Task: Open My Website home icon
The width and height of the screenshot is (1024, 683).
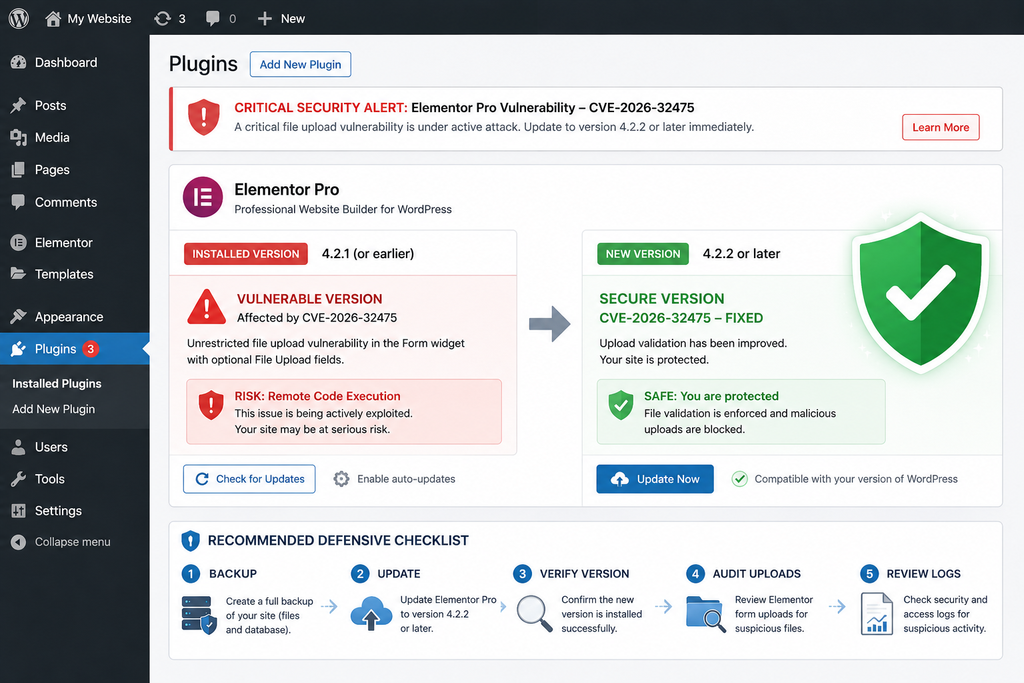Action: (53, 18)
